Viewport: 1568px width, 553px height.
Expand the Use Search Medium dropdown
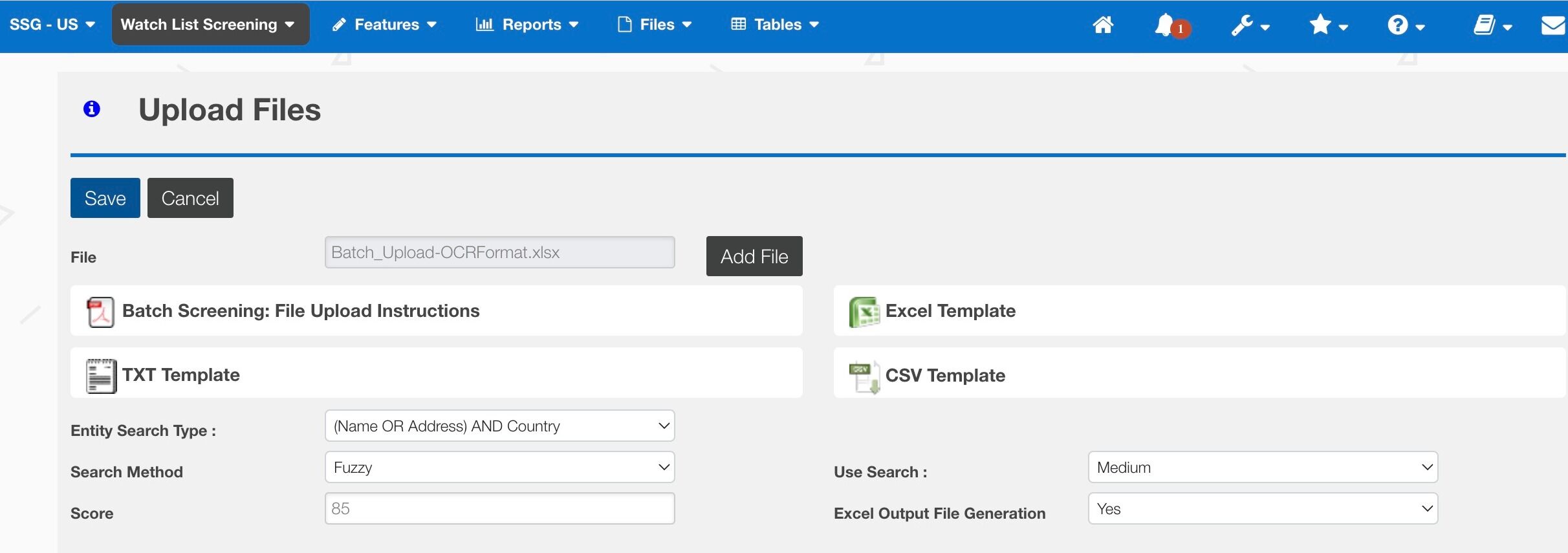click(1263, 467)
